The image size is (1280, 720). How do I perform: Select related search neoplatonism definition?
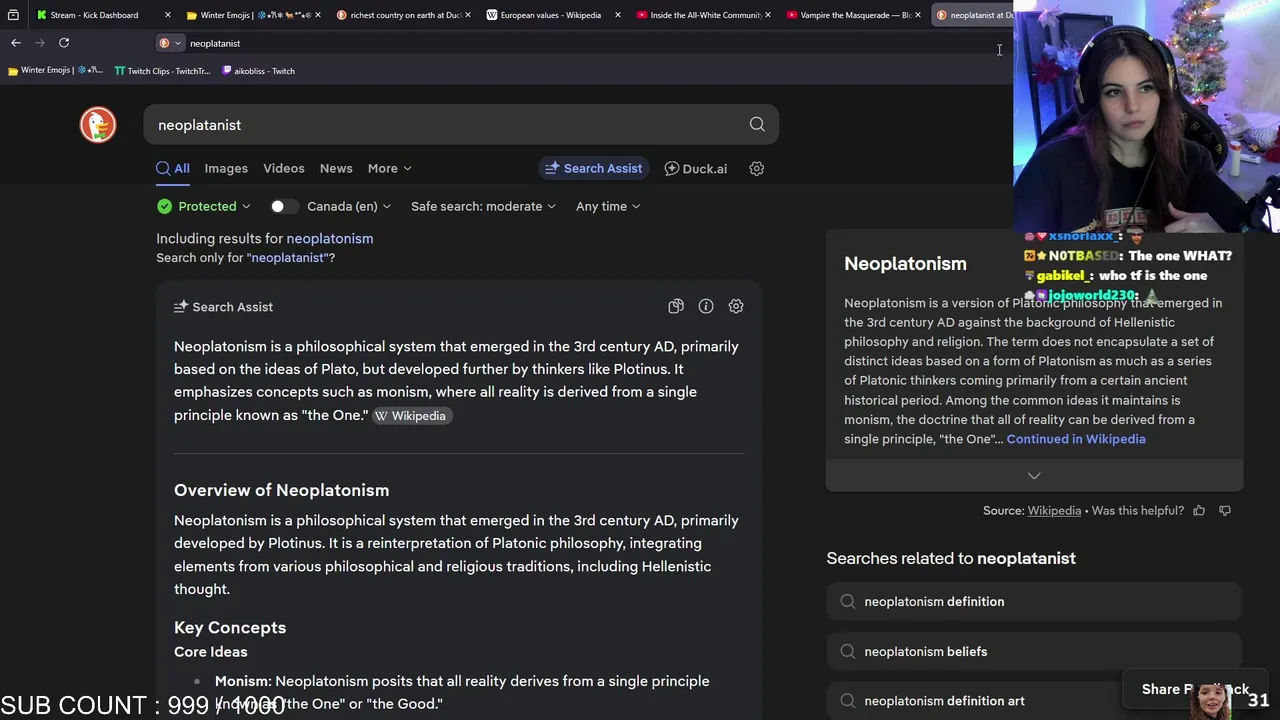coord(1034,602)
